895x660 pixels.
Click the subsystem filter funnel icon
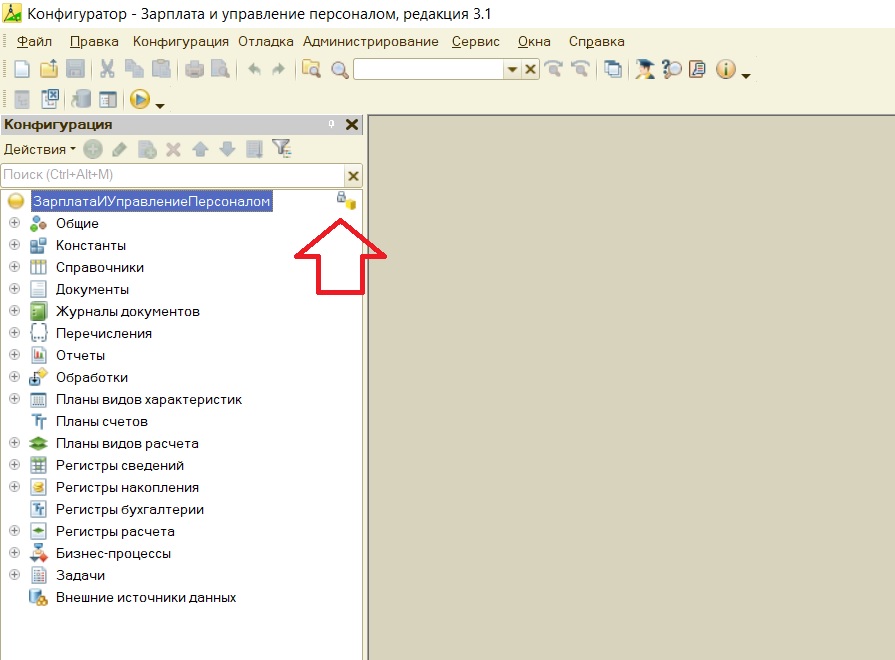281,149
